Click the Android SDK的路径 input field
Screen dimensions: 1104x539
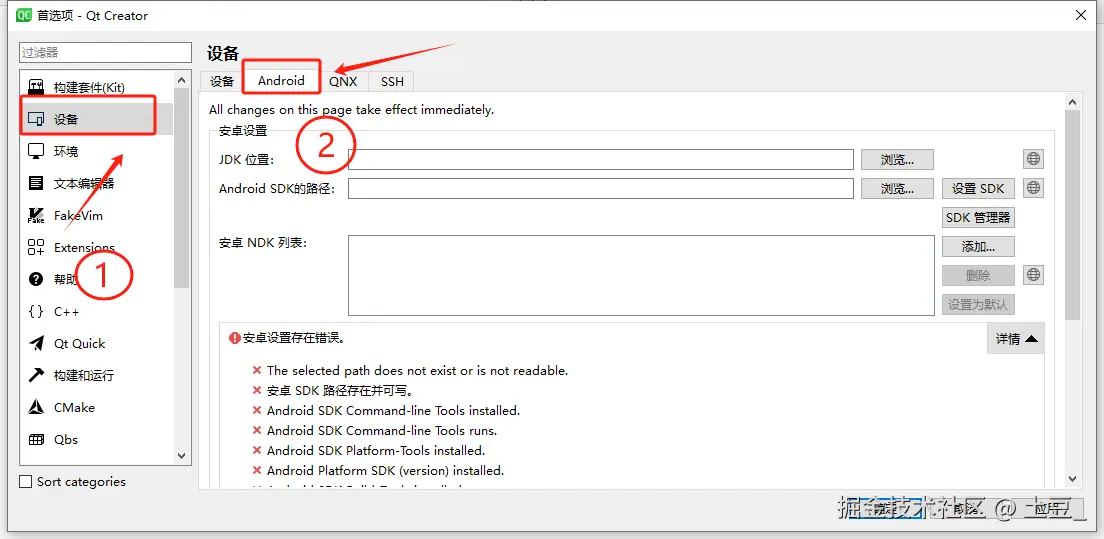[x=601, y=189]
